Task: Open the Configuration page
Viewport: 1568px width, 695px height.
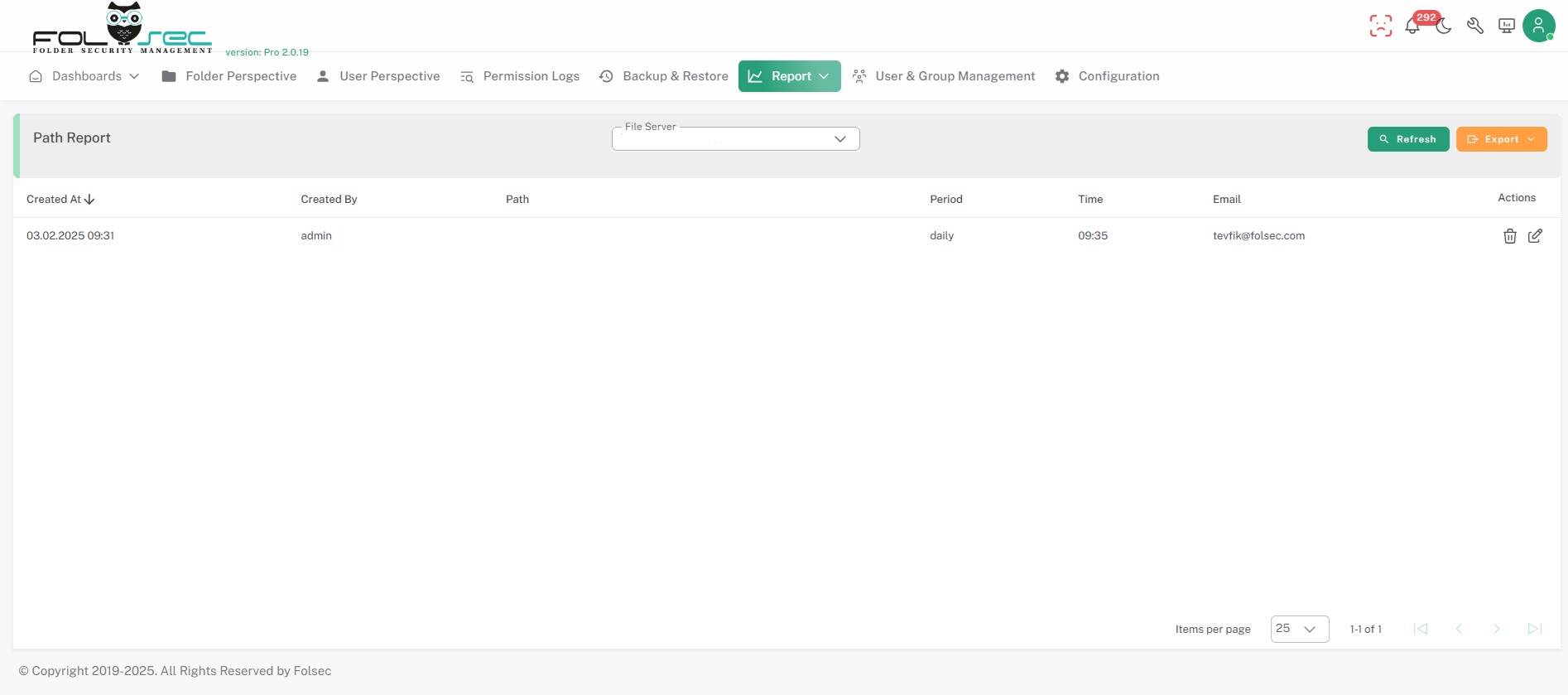Action: (x=1108, y=76)
